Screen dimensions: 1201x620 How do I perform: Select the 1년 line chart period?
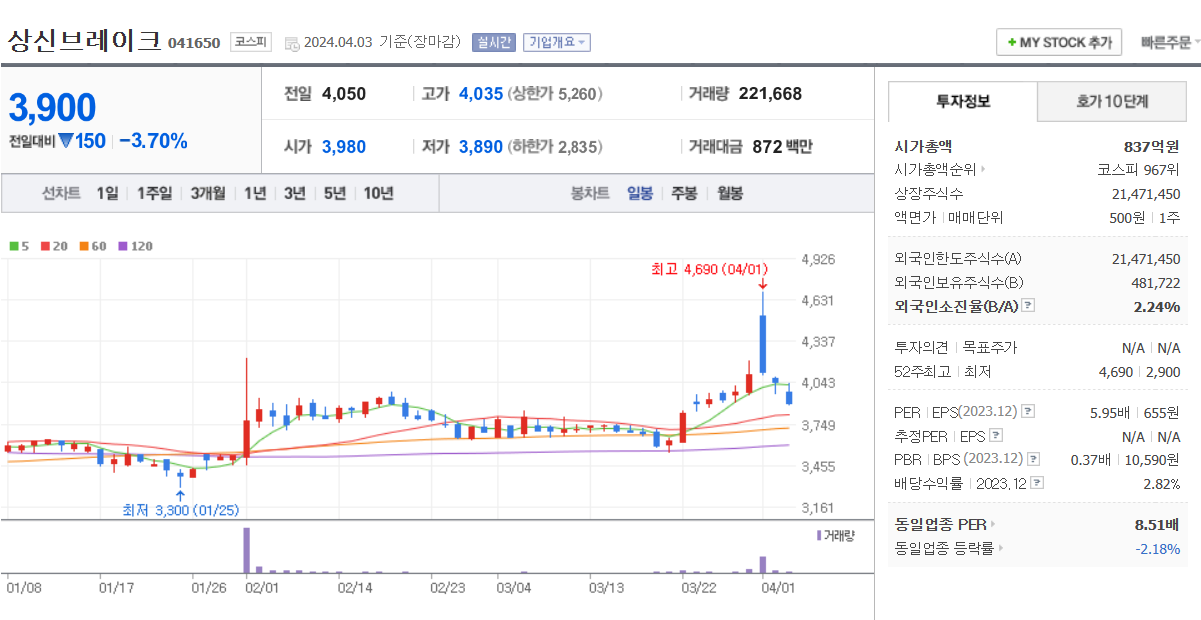coord(255,193)
